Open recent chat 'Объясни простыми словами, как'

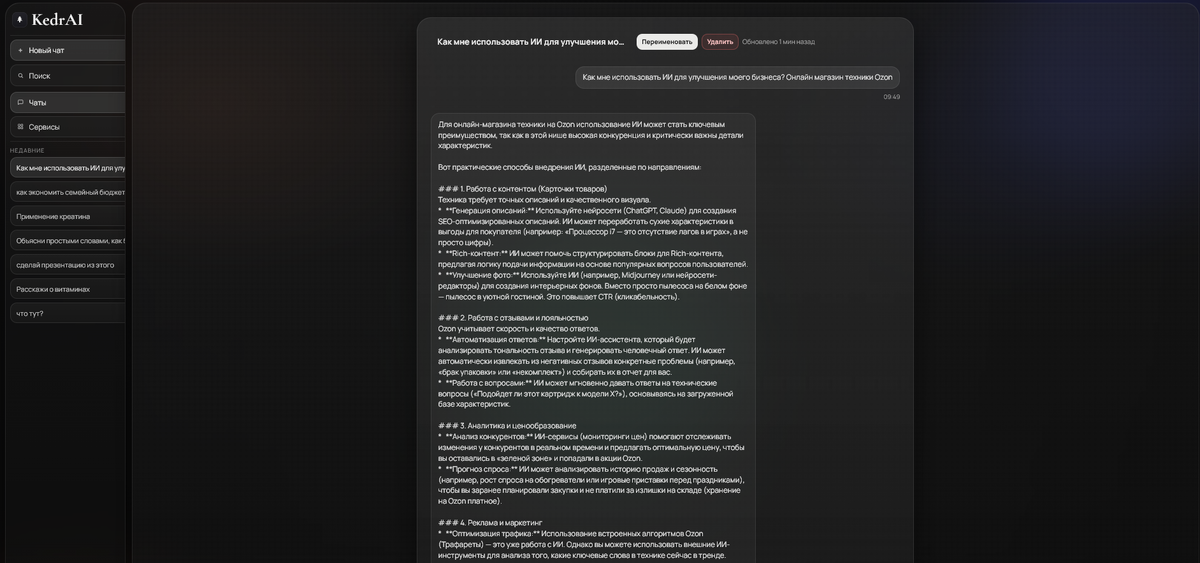[68, 241]
